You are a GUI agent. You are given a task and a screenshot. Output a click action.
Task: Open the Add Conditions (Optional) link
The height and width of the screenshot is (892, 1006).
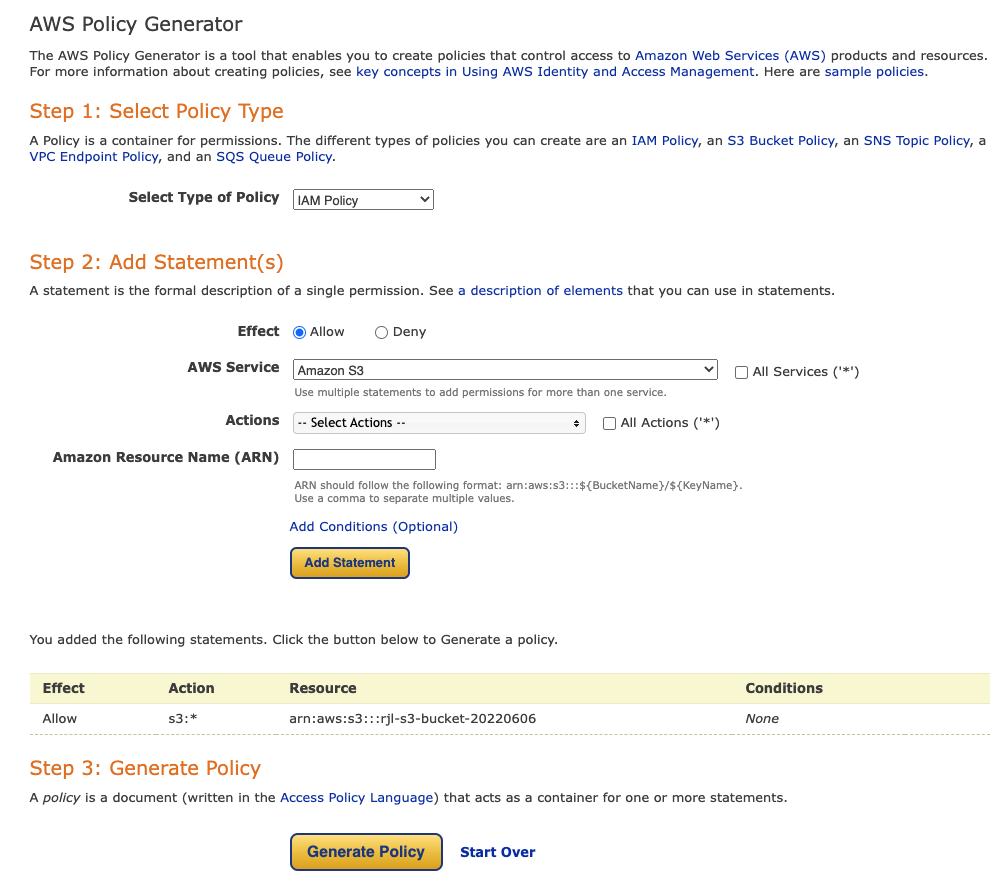click(x=373, y=526)
